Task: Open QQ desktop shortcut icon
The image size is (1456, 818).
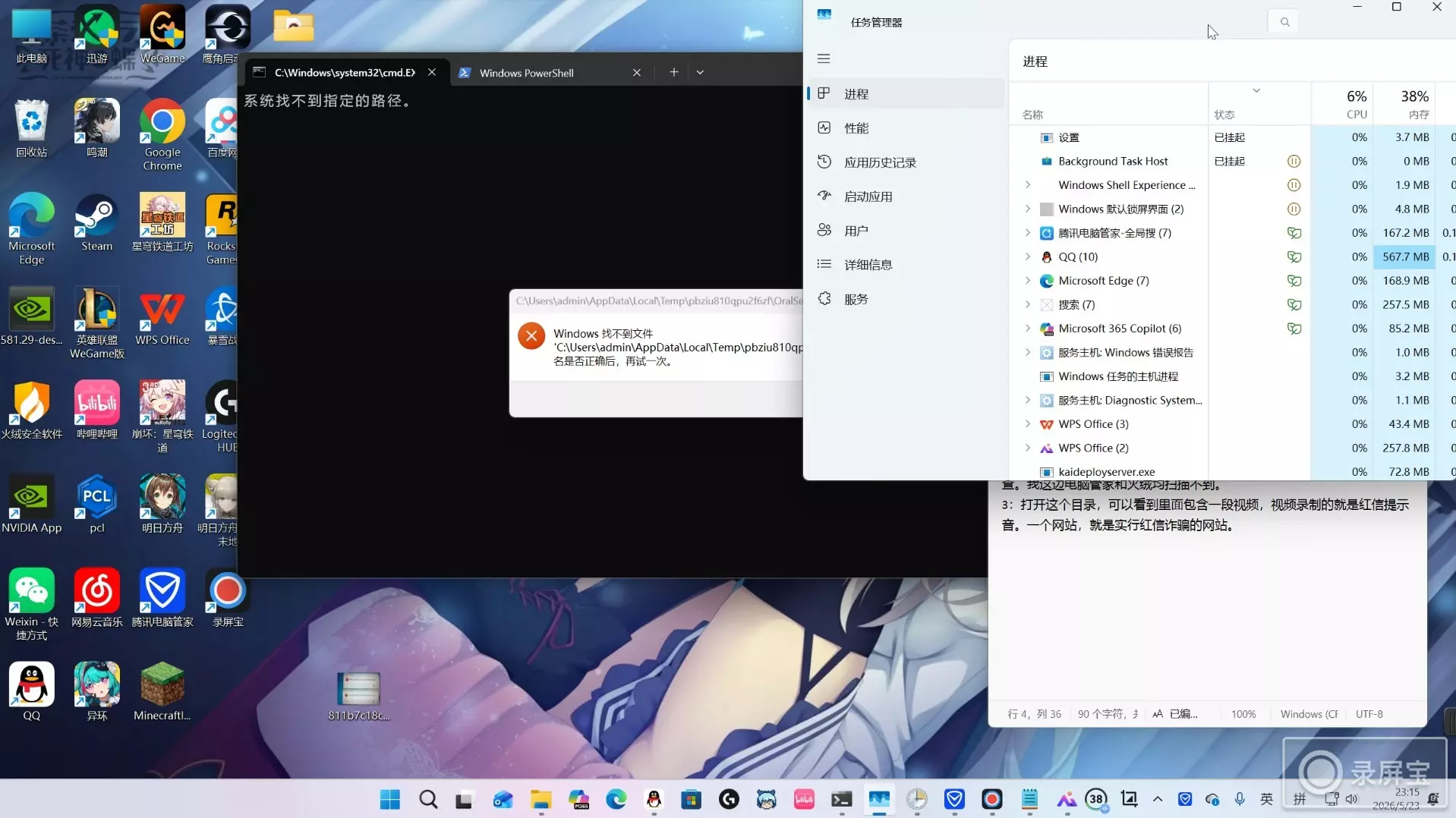Action: 32,692
